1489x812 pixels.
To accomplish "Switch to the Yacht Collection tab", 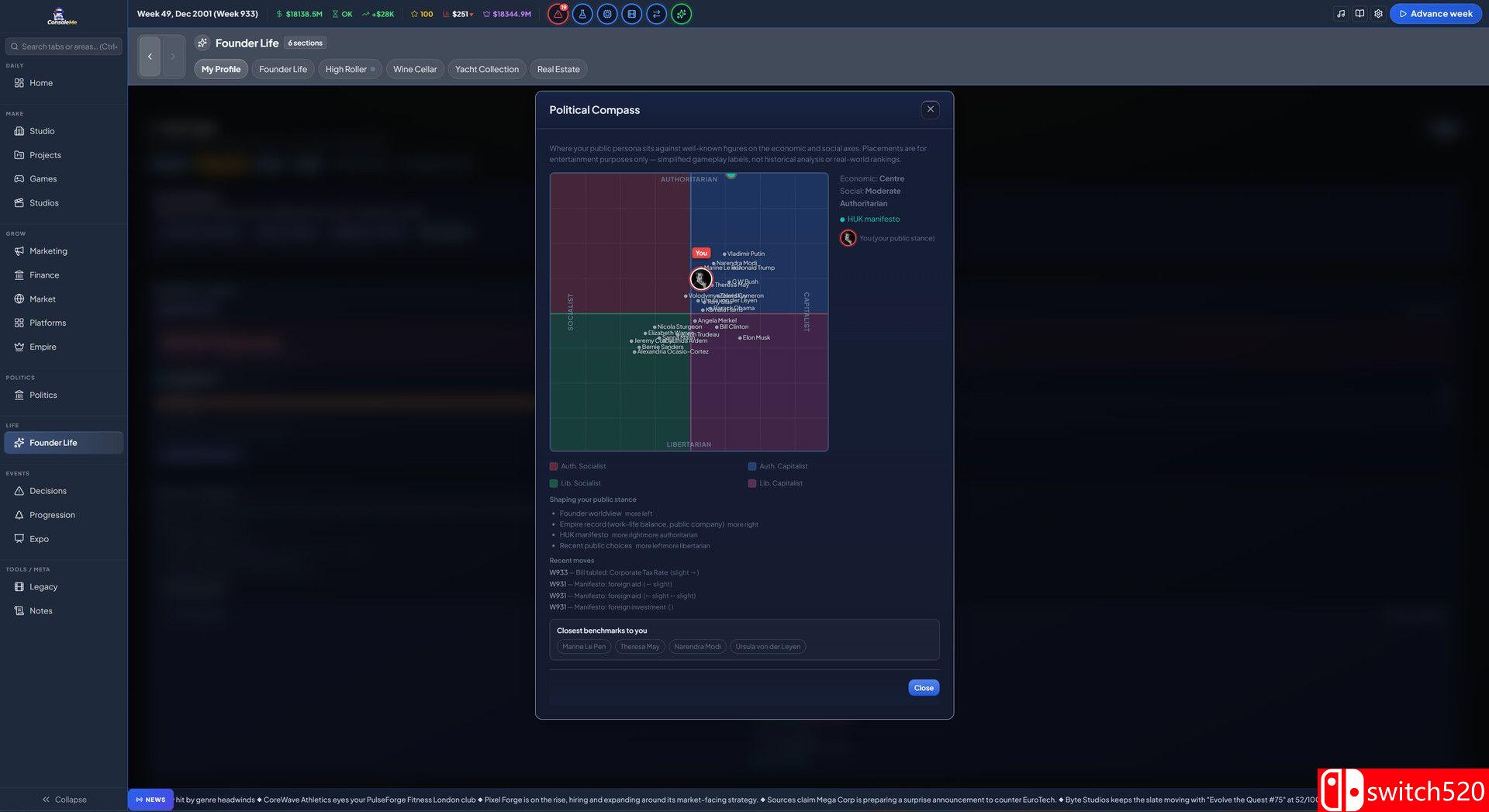I will 487,69.
